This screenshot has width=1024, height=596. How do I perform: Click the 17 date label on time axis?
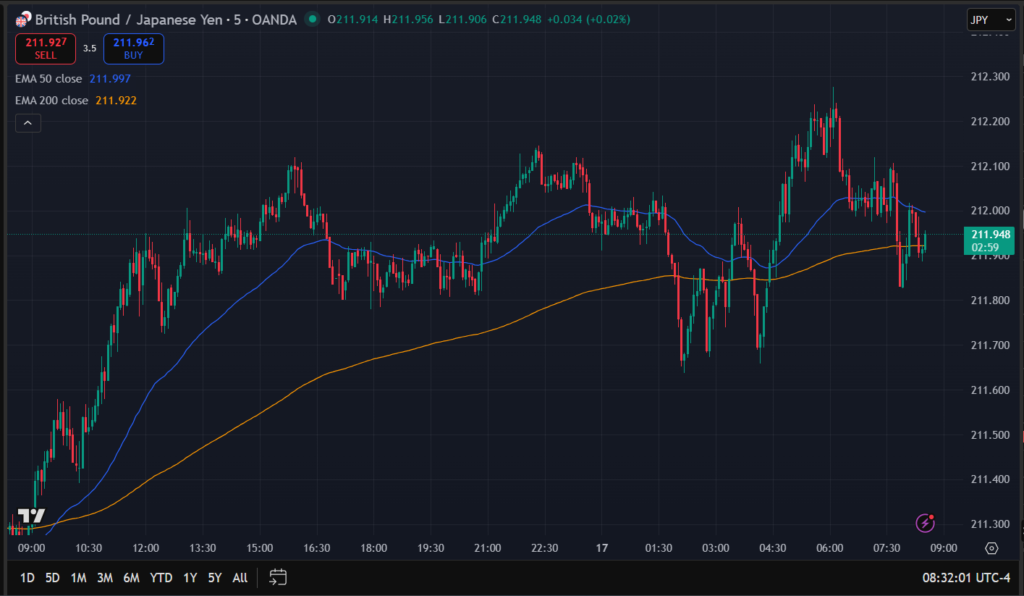pyautogui.click(x=601, y=548)
